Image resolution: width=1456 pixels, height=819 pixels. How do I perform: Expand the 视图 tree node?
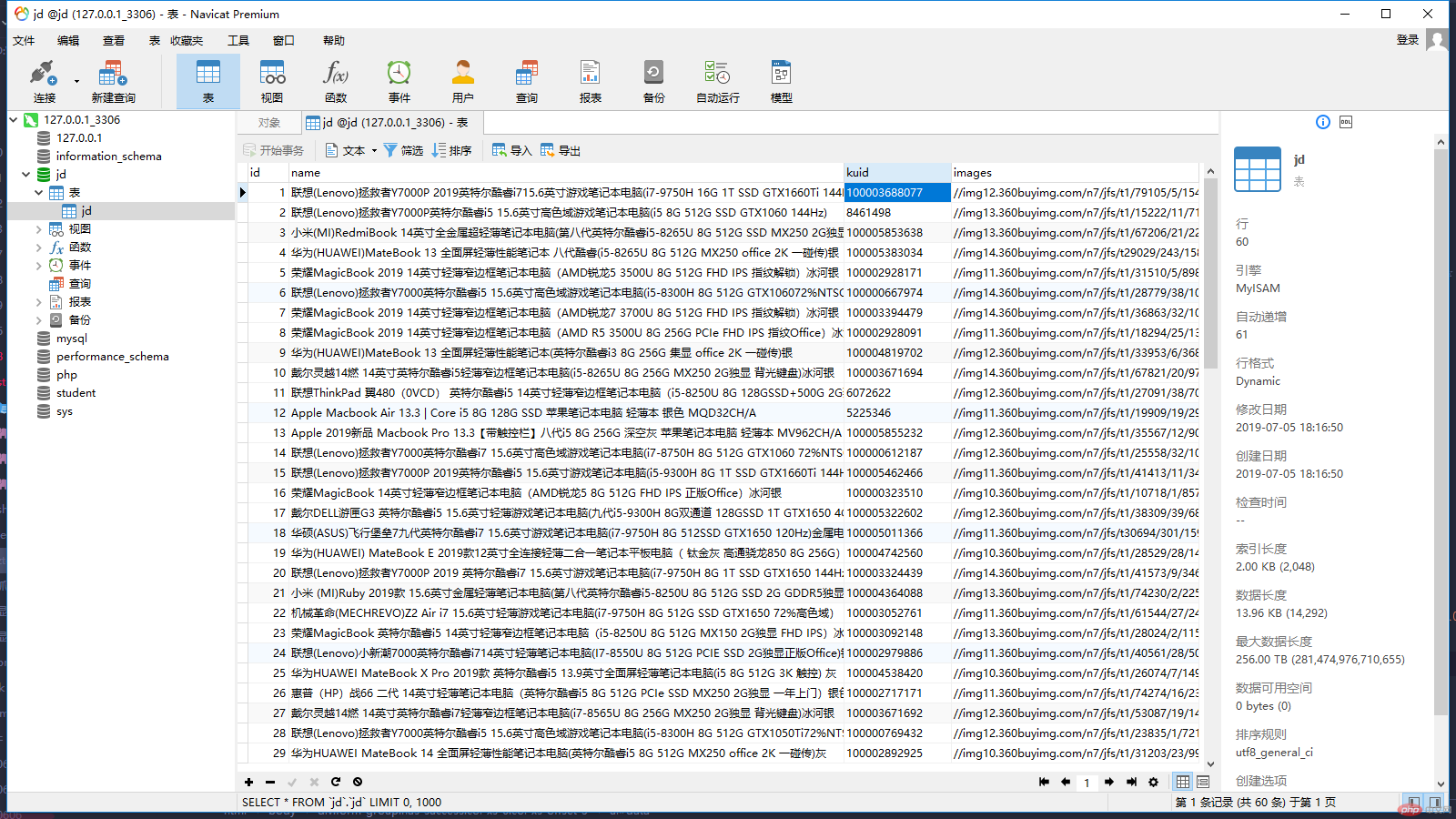point(38,228)
